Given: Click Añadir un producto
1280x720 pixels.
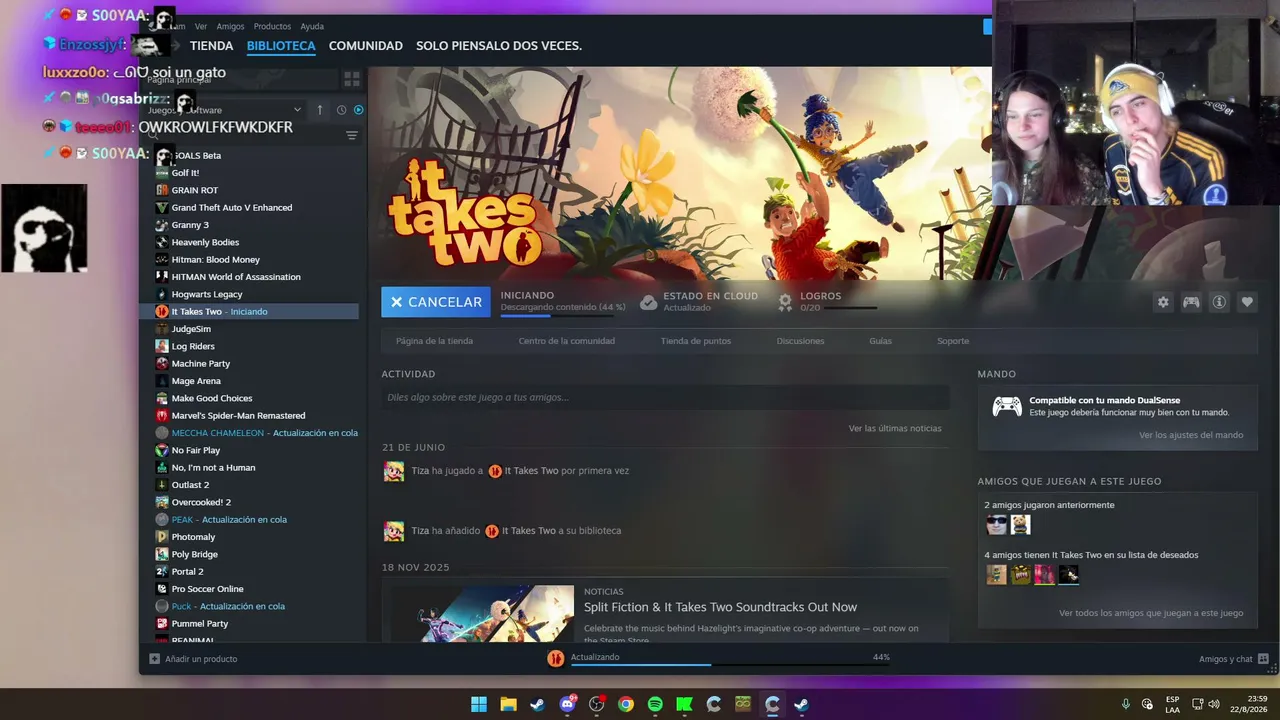Looking at the screenshot, I should (201, 659).
